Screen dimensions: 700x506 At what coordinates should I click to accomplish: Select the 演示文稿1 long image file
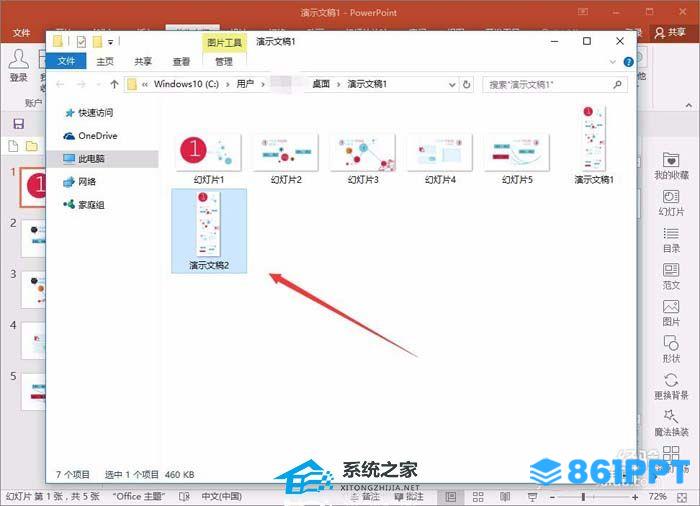(x=594, y=145)
